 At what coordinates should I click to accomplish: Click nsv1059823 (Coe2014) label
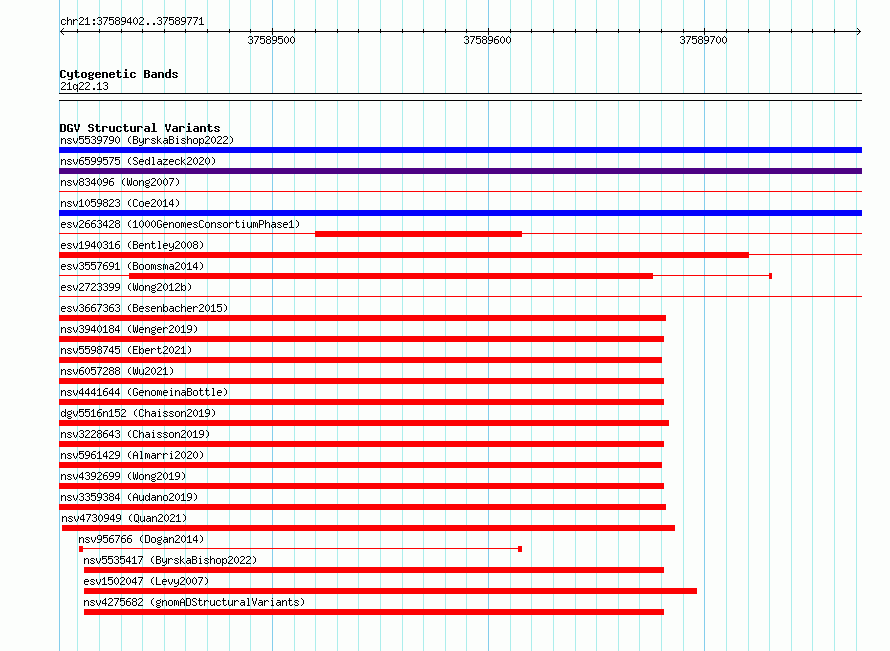[120, 203]
